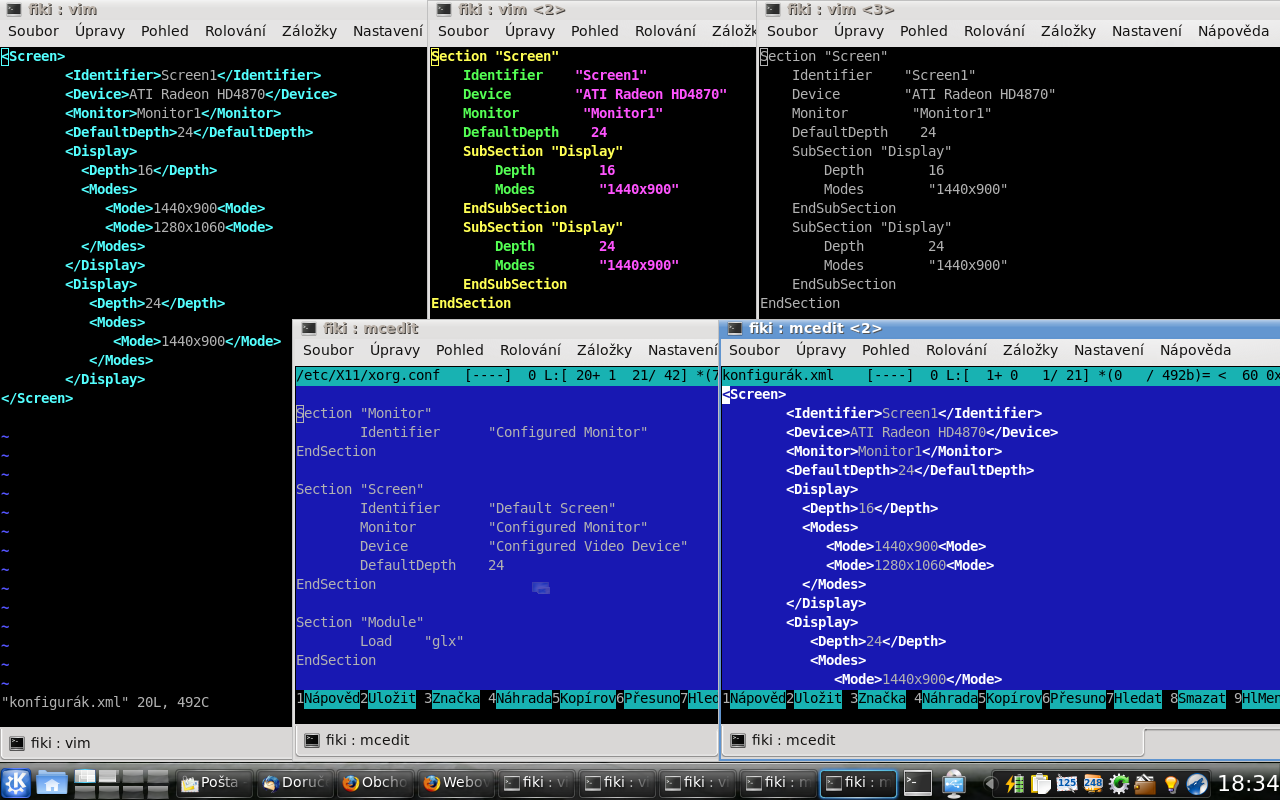Image resolution: width=1280 pixels, height=800 pixels.
Task: Click the terminal icon in 'fiki : vim' title bar
Action: coord(12,9)
